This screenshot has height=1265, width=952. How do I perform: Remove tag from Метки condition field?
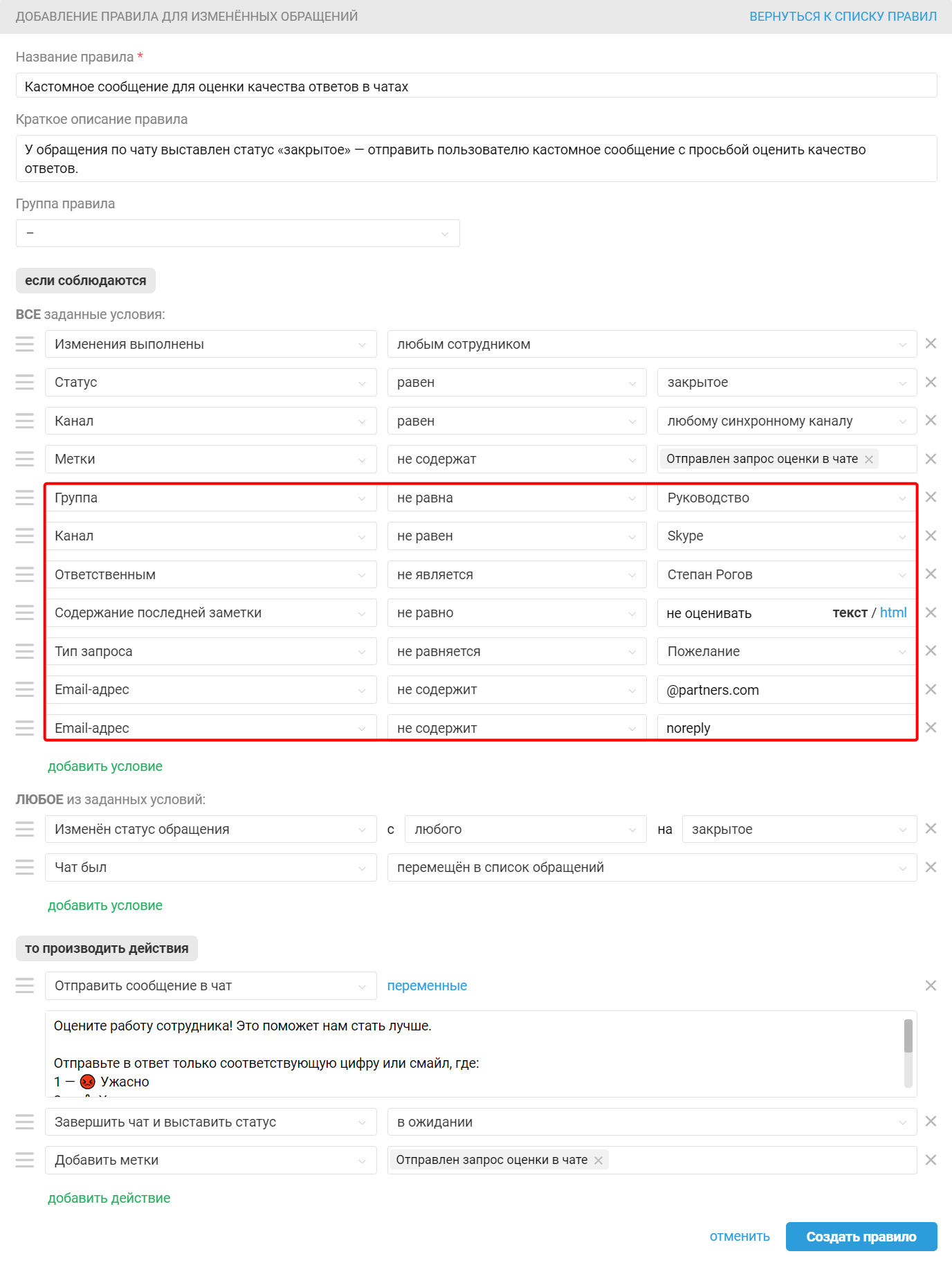[869, 459]
